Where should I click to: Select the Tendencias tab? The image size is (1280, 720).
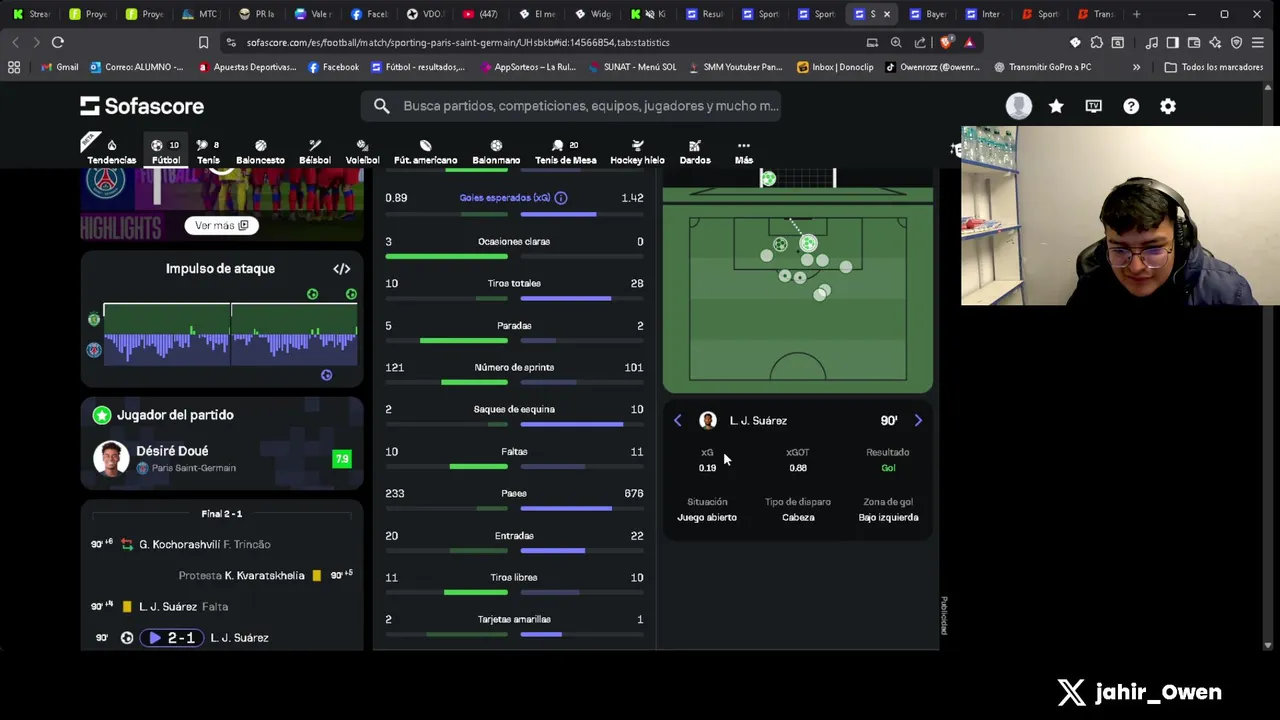(111, 152)
